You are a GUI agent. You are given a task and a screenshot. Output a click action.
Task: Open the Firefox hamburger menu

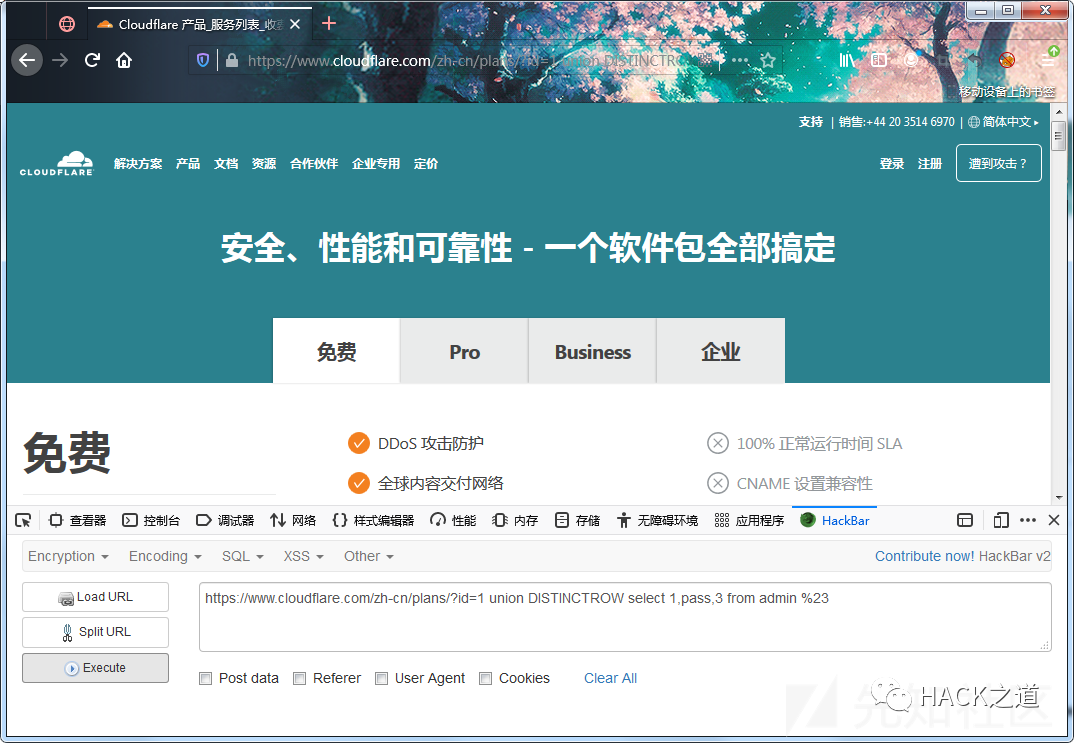pos(1049,60)
